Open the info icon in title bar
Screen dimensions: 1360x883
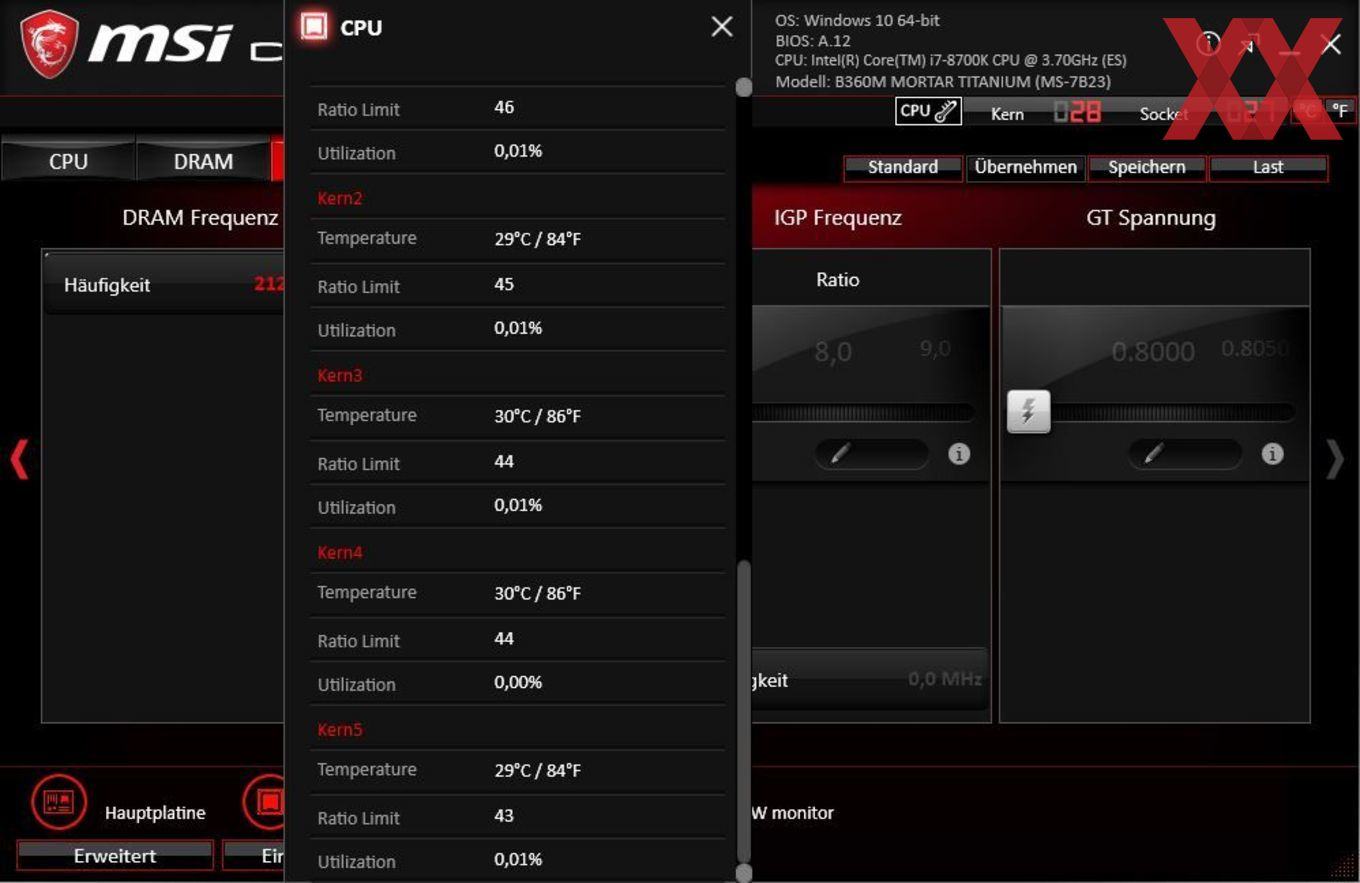click(x=1208, y=43)
